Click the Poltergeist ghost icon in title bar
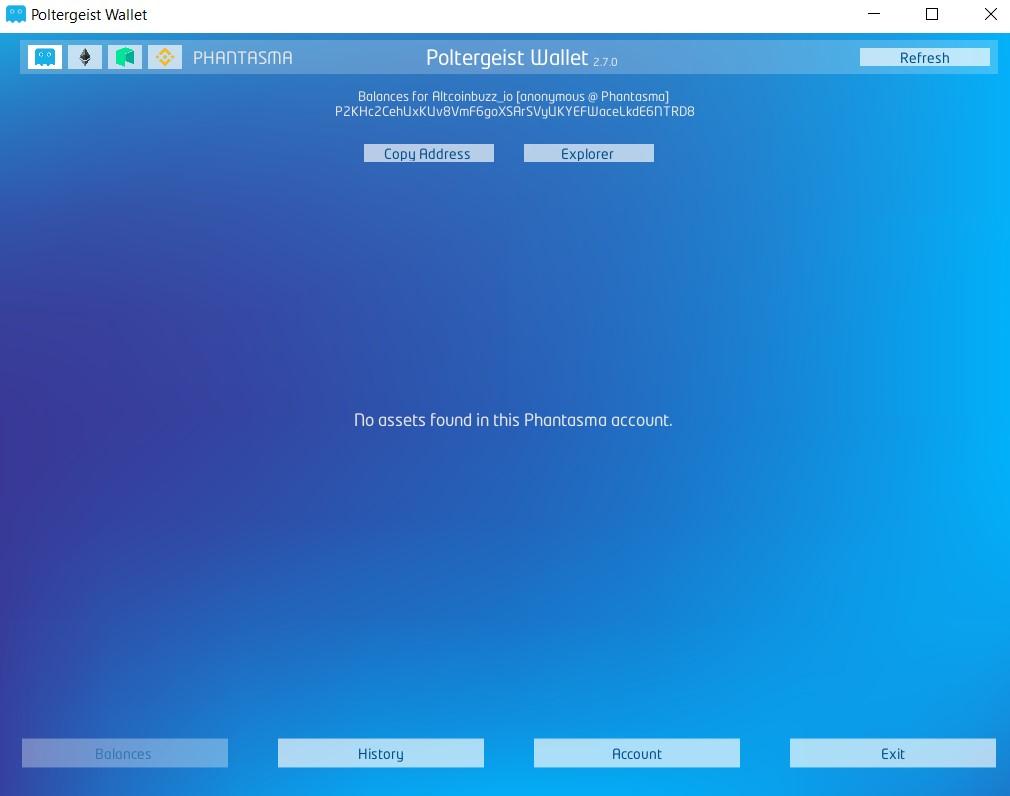This screenshot has height=796, width=1010. [15, 14]
